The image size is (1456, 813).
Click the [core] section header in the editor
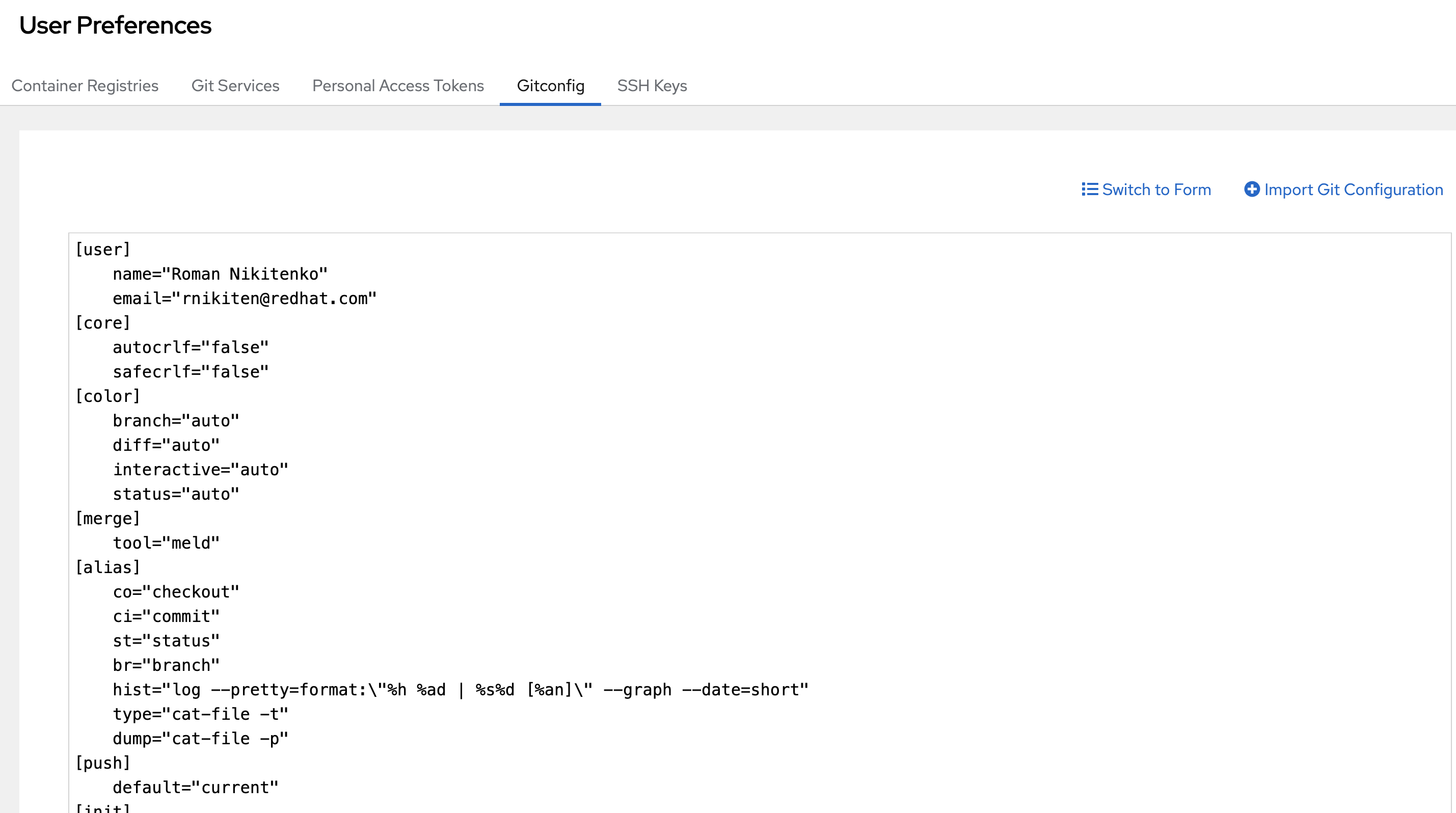(x=103, y=323)
